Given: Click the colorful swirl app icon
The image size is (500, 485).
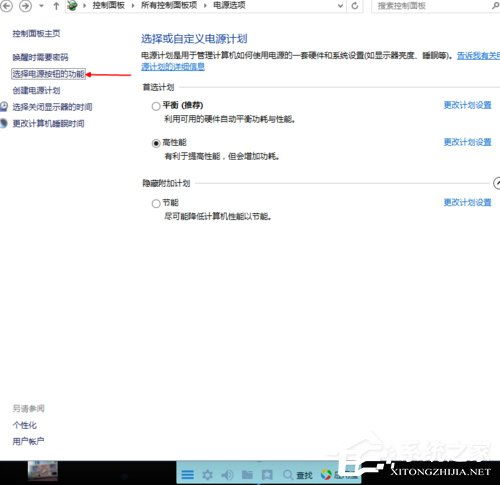Looking at the screenshot, I should pyautogui.click(x=326, y=475).
